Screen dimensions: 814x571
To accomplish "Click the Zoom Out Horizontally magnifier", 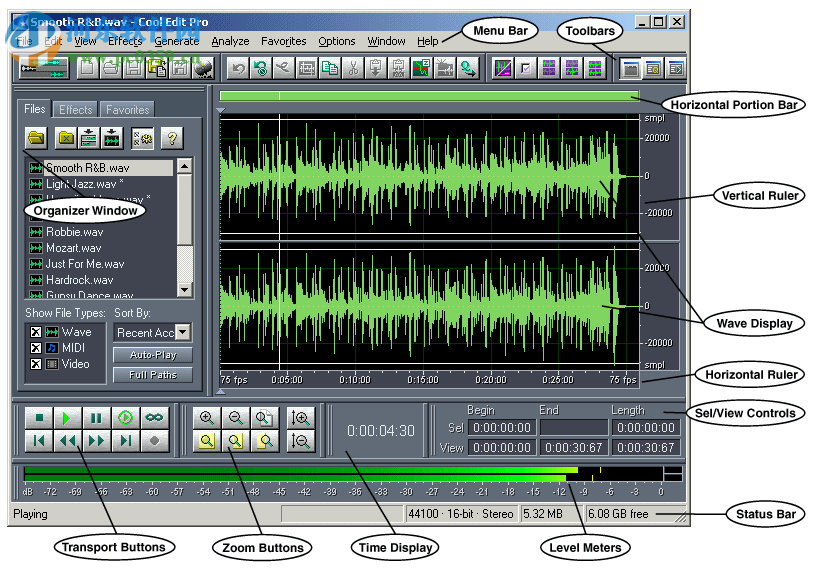I will 235,419.
